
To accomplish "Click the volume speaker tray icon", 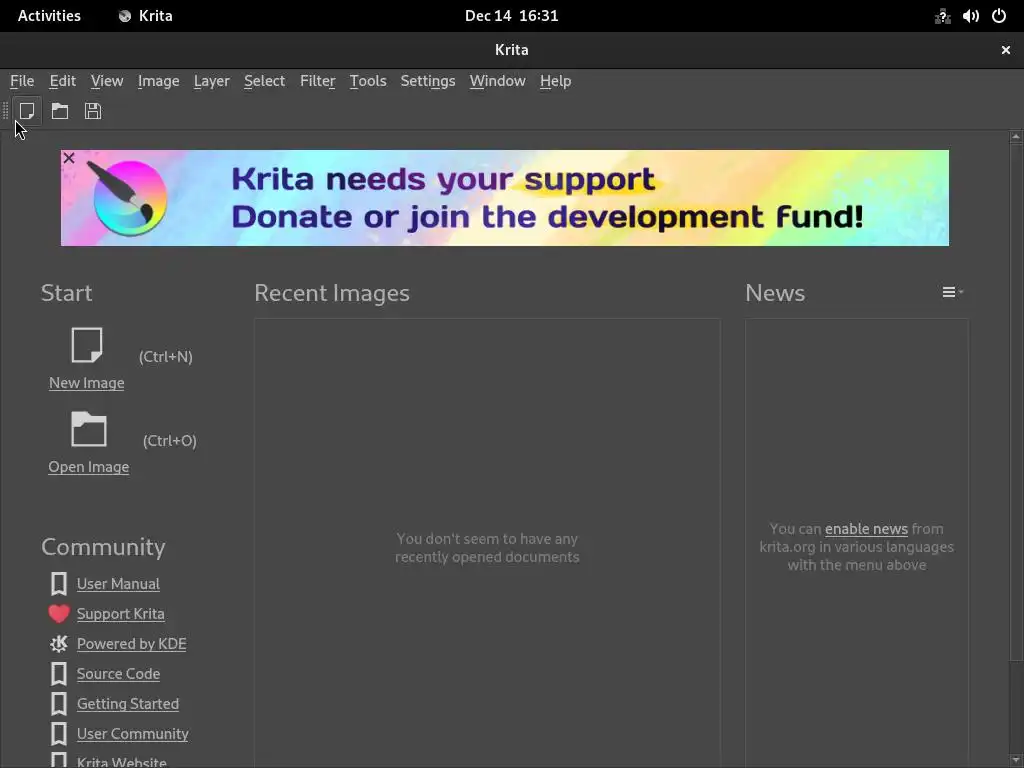I will point(970,16).
